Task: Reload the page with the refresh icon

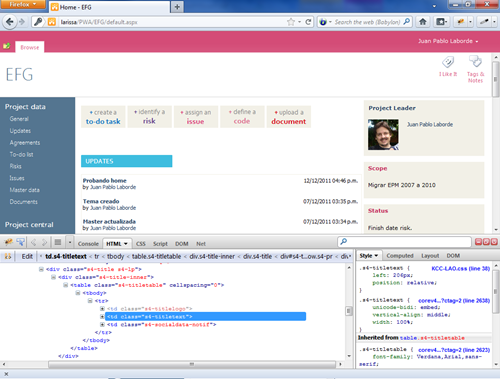Action: coord(308,22)
